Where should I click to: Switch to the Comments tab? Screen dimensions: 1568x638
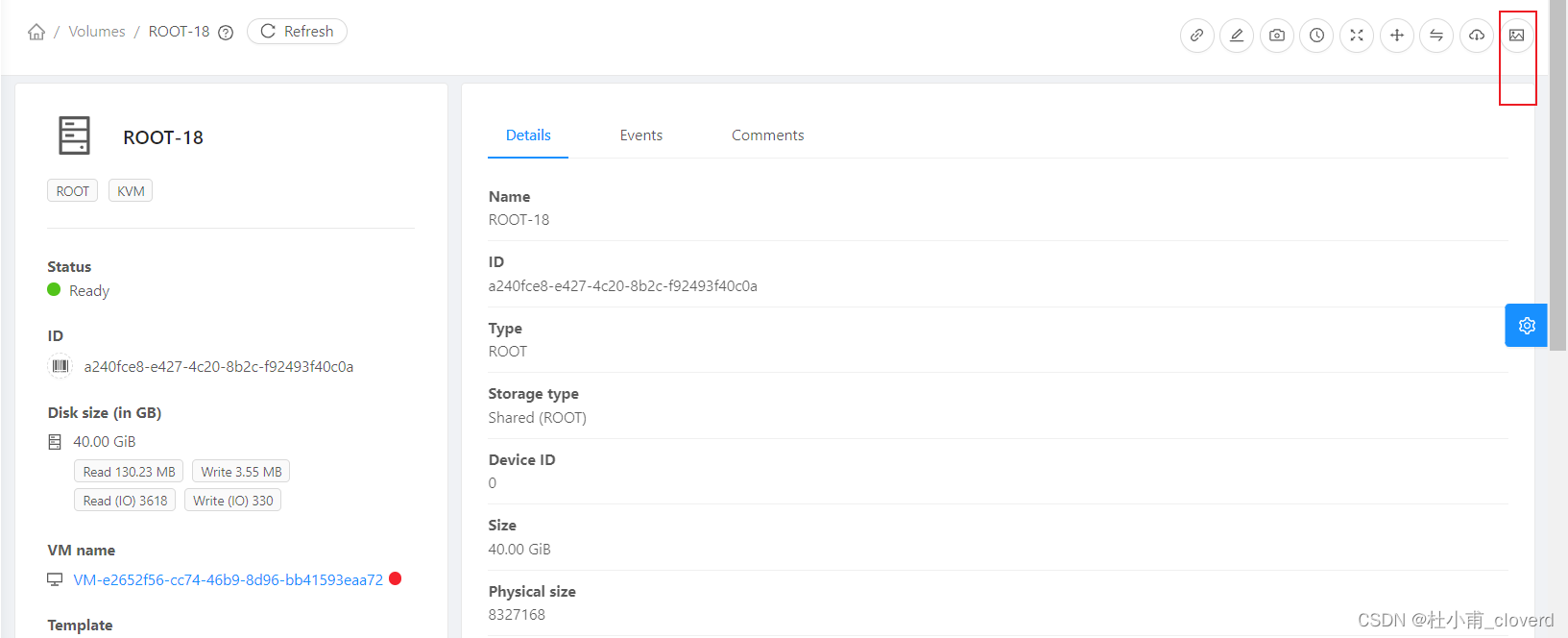tap(768, 135)
